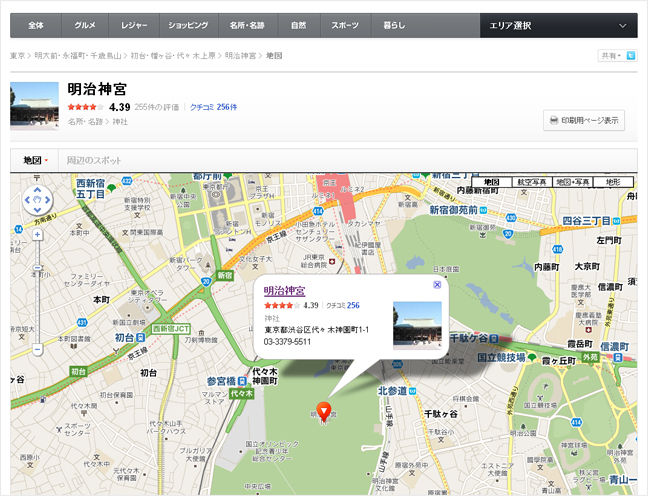Select the 周辺のスポット tab
This screenshot has height=496, width=648.
coord(94,160)
